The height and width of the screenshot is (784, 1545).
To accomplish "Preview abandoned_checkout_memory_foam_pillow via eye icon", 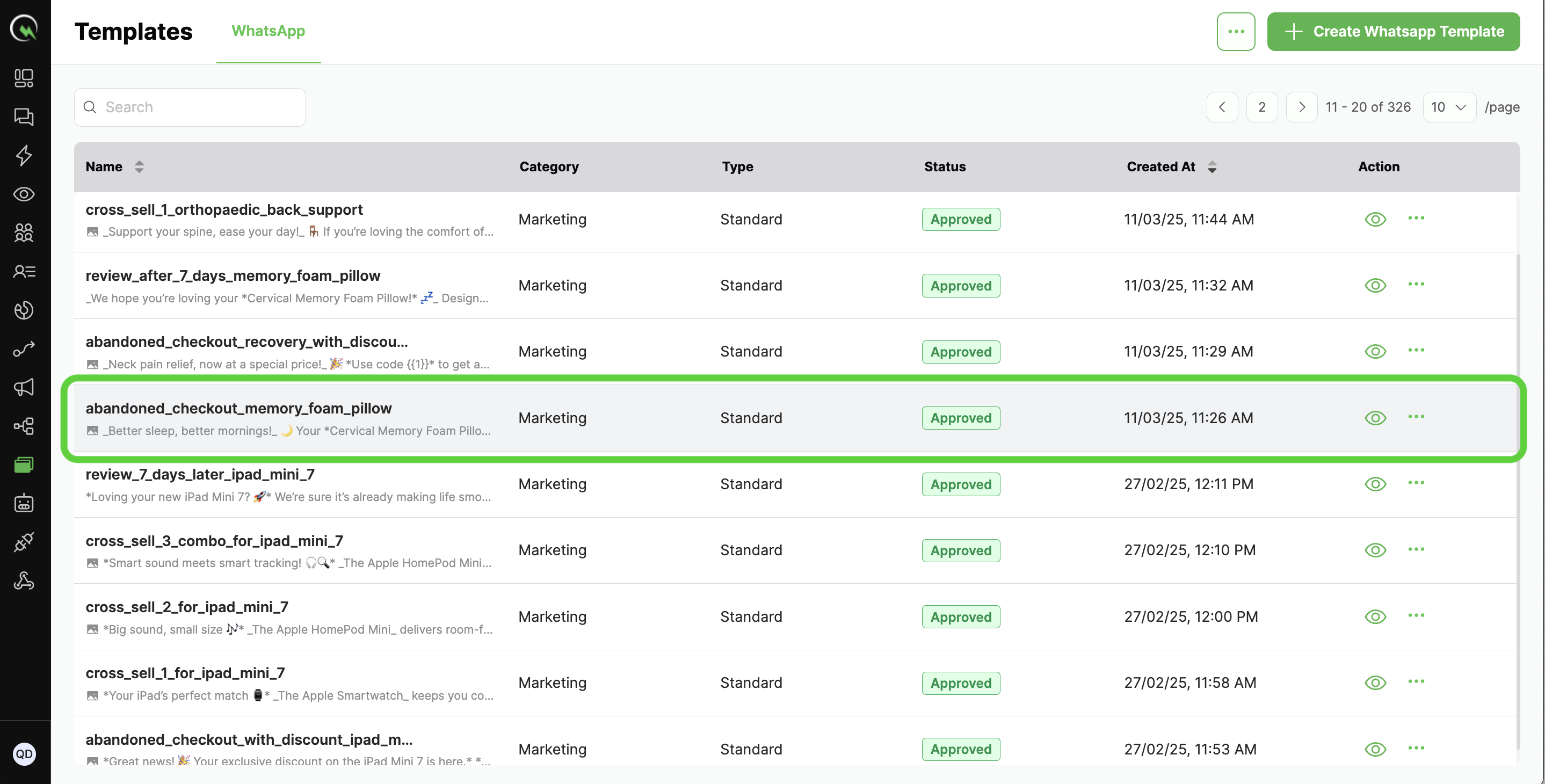I will pyautogui.click(x=1375, y=418).
